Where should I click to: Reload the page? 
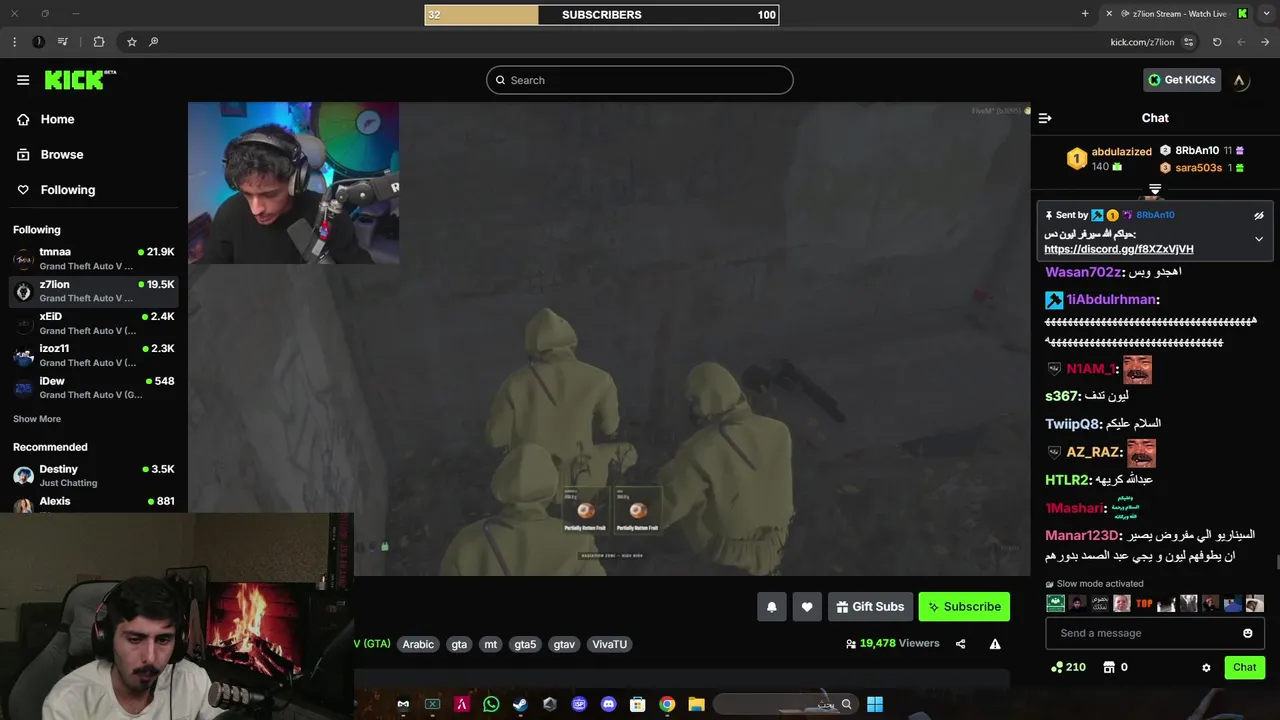coord(1217,42)
